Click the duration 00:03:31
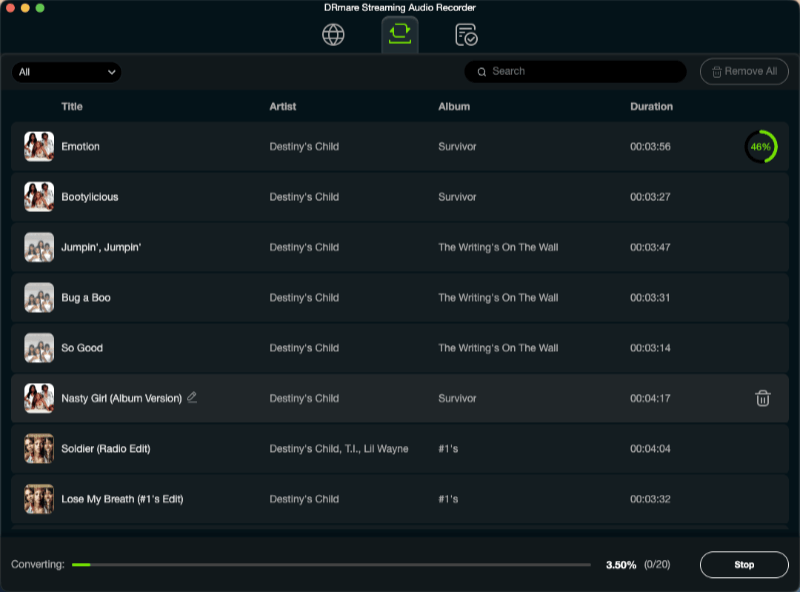This screenshot has width=800, height=592. click(650, 298)
